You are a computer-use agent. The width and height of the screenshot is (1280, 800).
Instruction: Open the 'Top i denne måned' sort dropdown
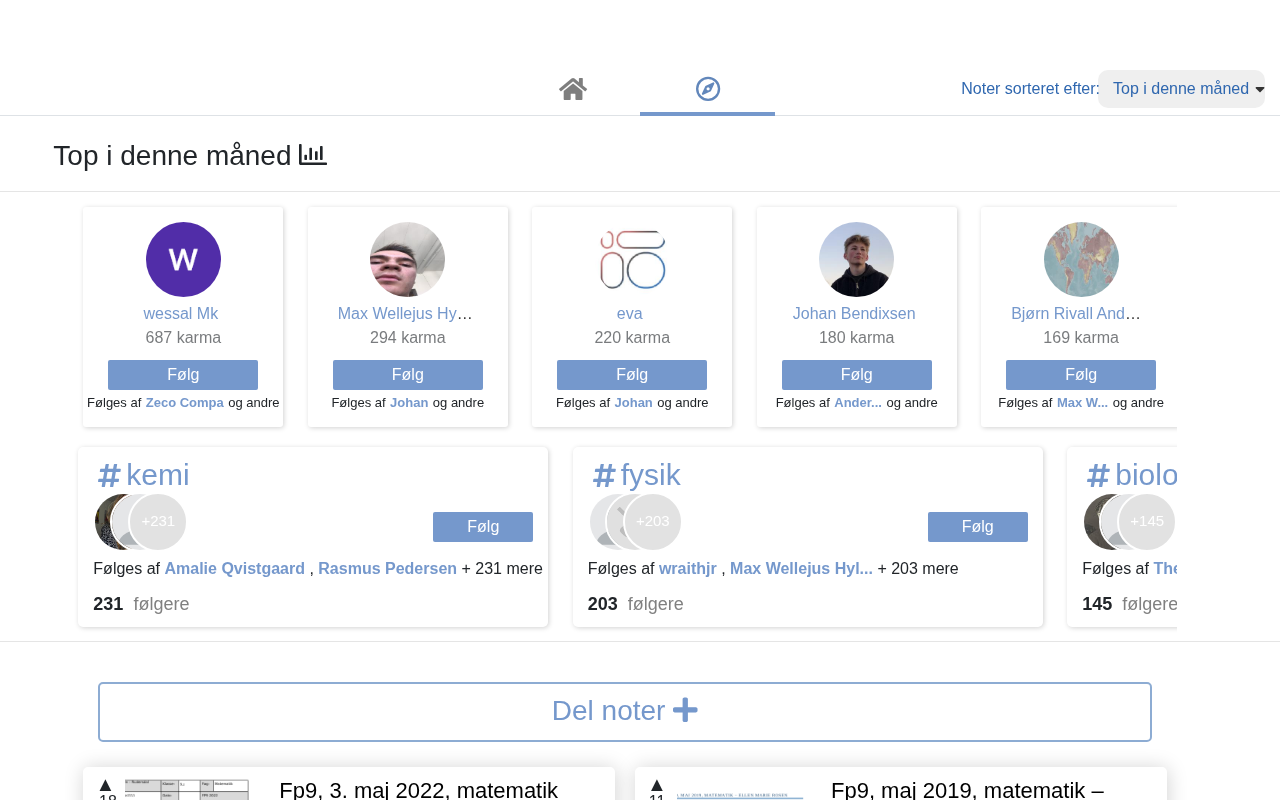[1181, 89]
